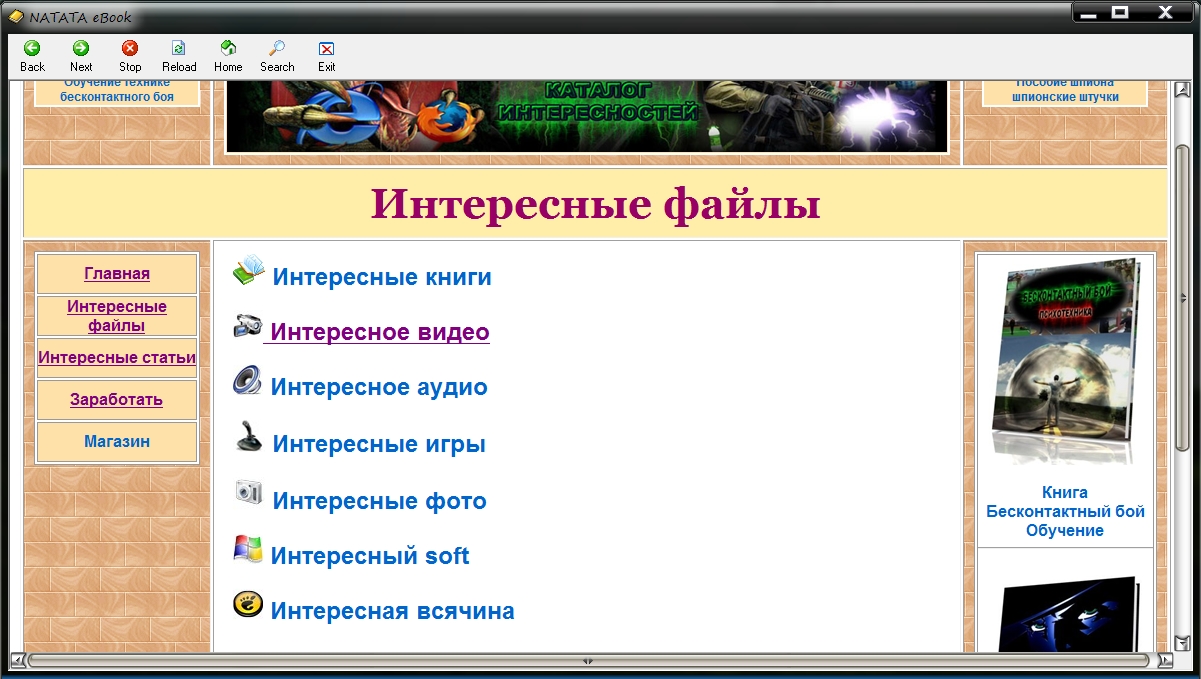Reload the page using the Reload icon
The image size is (1201, 679).
click(179, 49)
